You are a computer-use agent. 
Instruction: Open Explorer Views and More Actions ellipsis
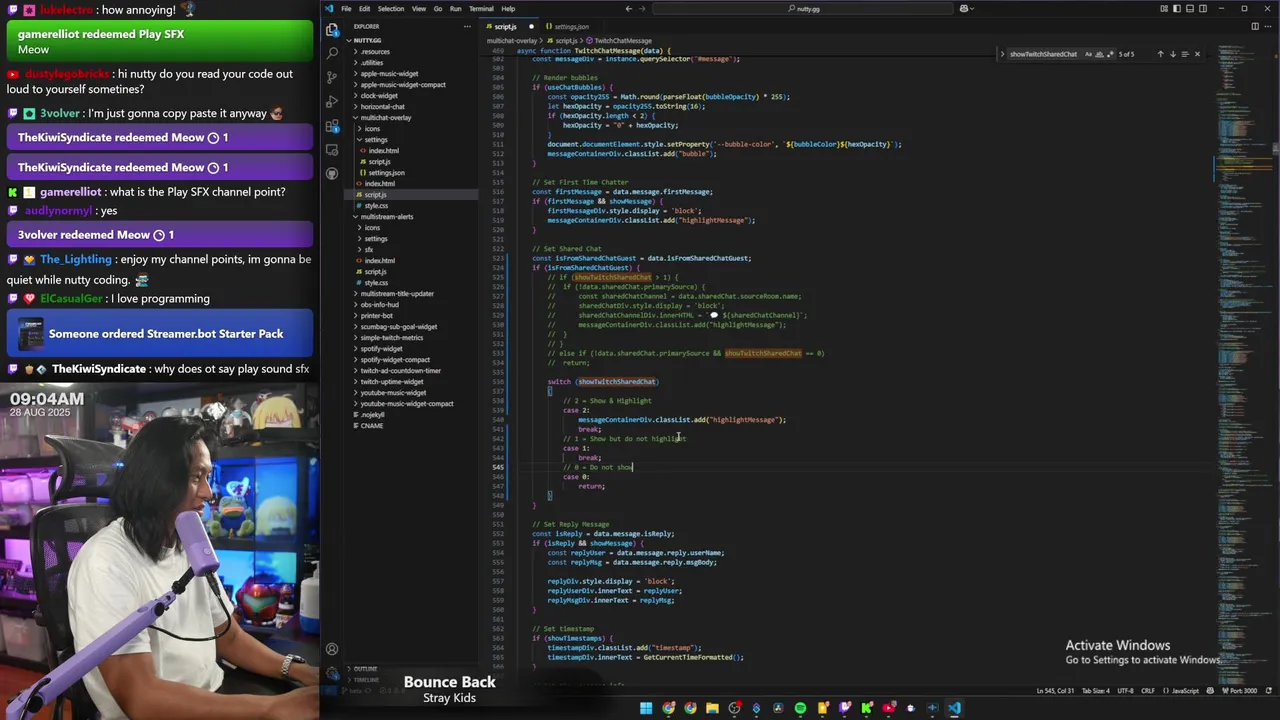click(x=467, y=26)
